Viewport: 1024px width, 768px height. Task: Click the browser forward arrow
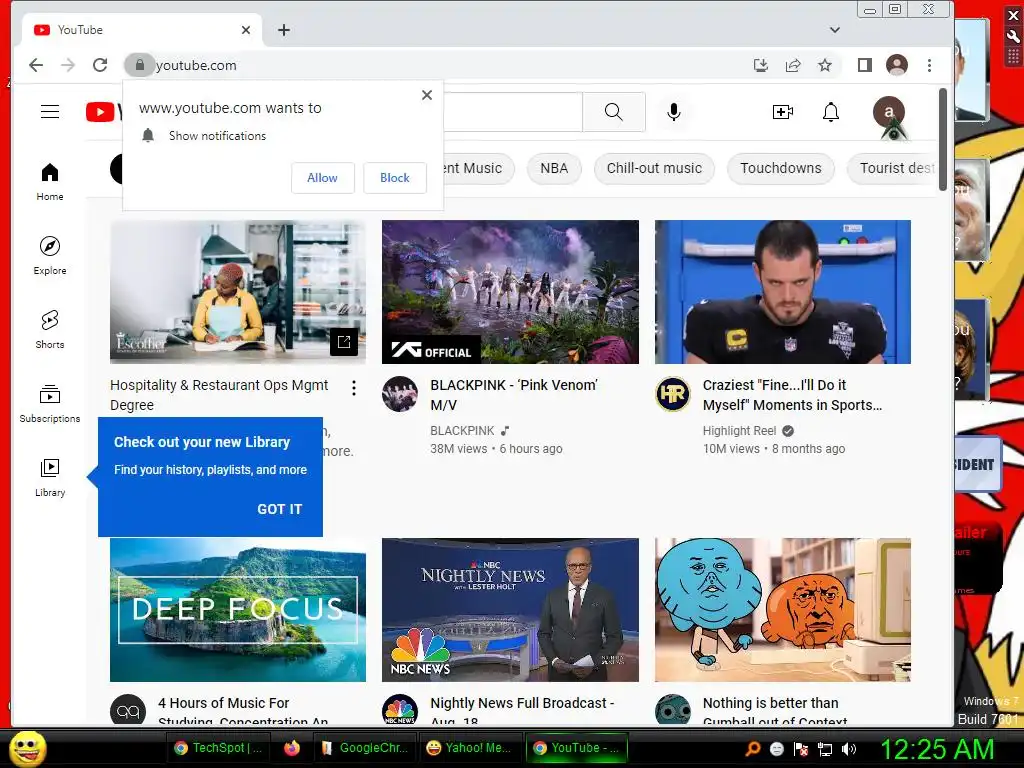tap(68, 65)
